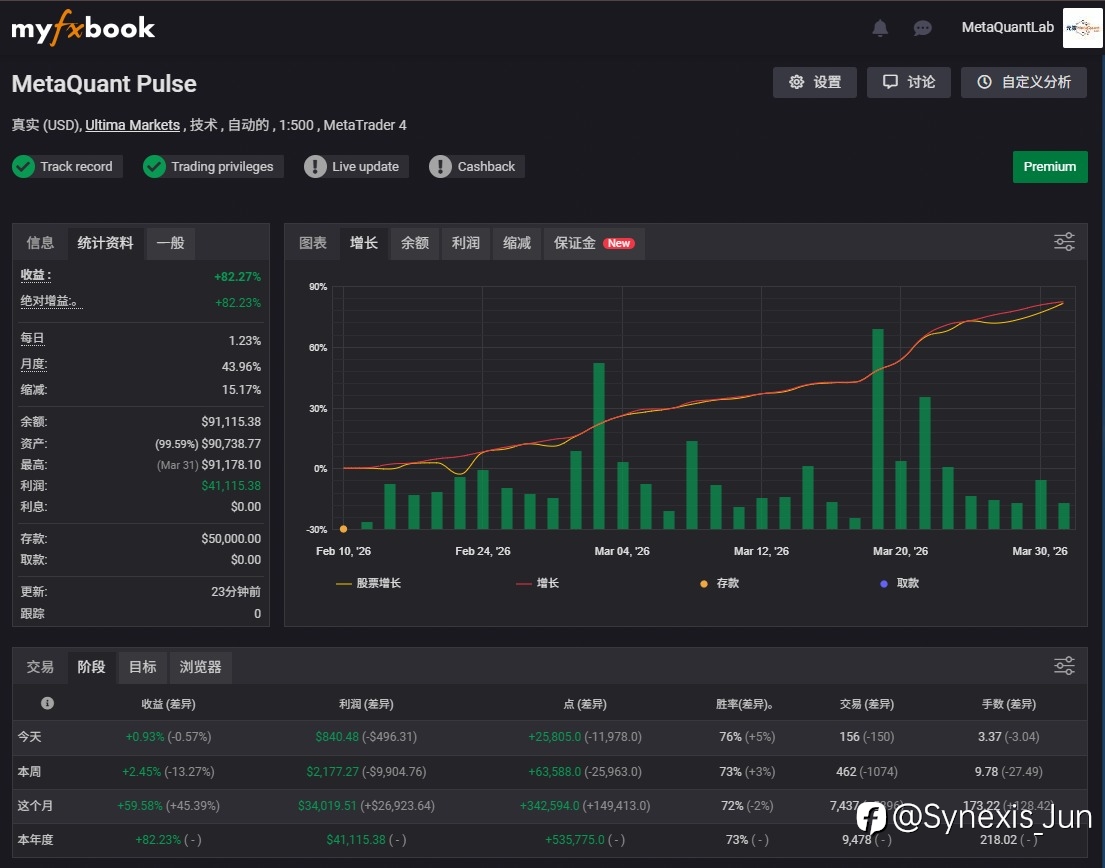This screenshot has height=868, width=1105.
Task: Click the myfxbook logo
Action: click(x=83, y=28)
